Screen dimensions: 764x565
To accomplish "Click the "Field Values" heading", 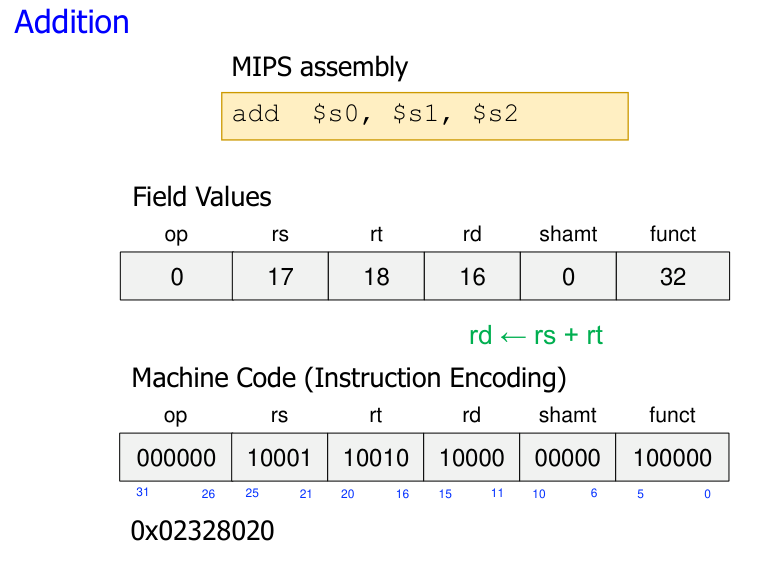I will tap(202, 197).
